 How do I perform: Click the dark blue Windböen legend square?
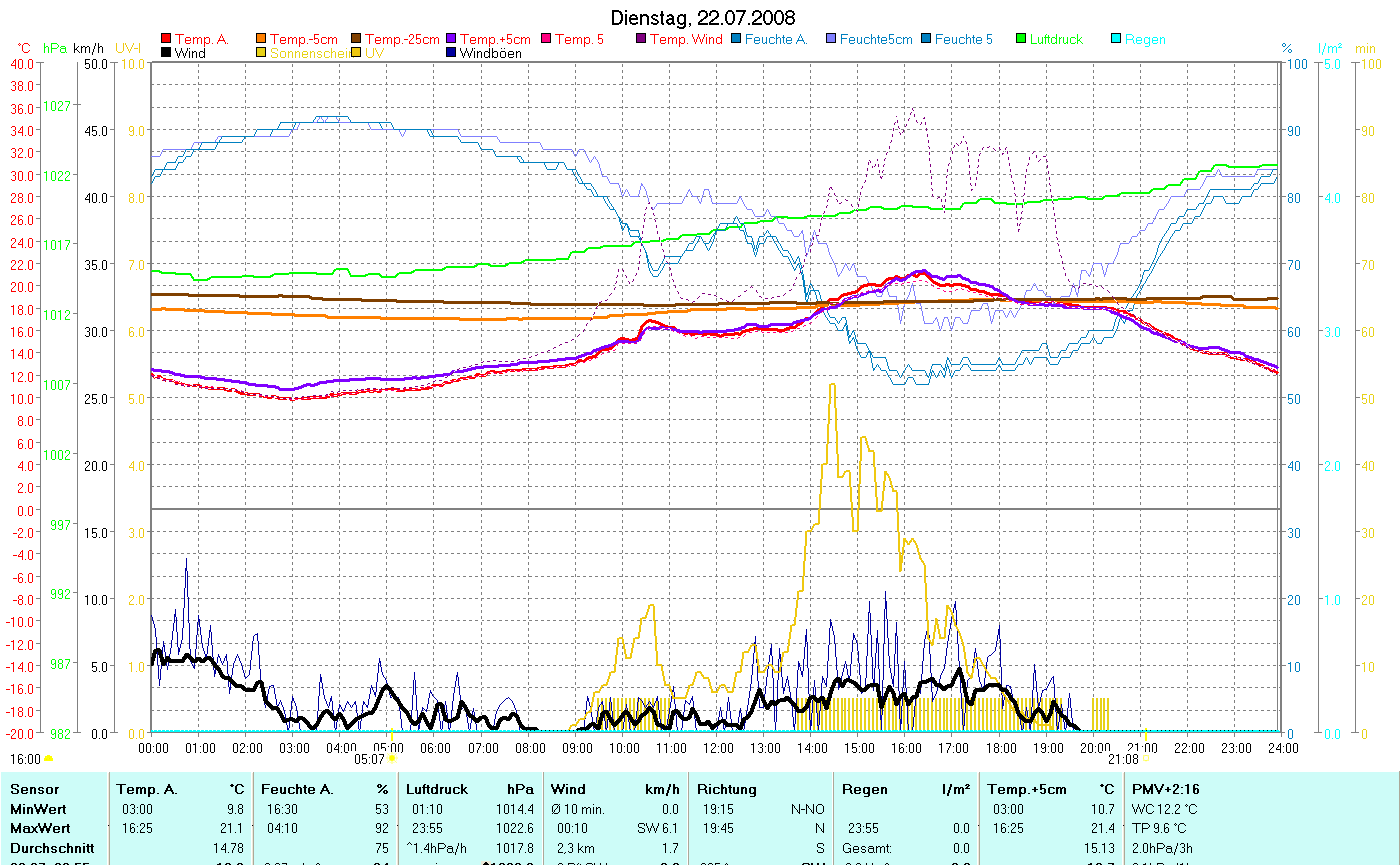(x=451, y=53)
